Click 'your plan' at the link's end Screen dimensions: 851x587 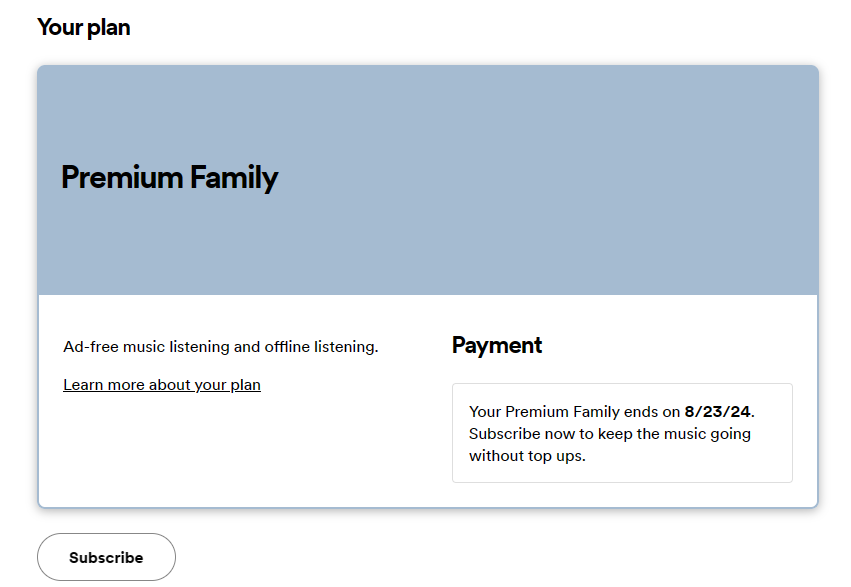point(229,385)
